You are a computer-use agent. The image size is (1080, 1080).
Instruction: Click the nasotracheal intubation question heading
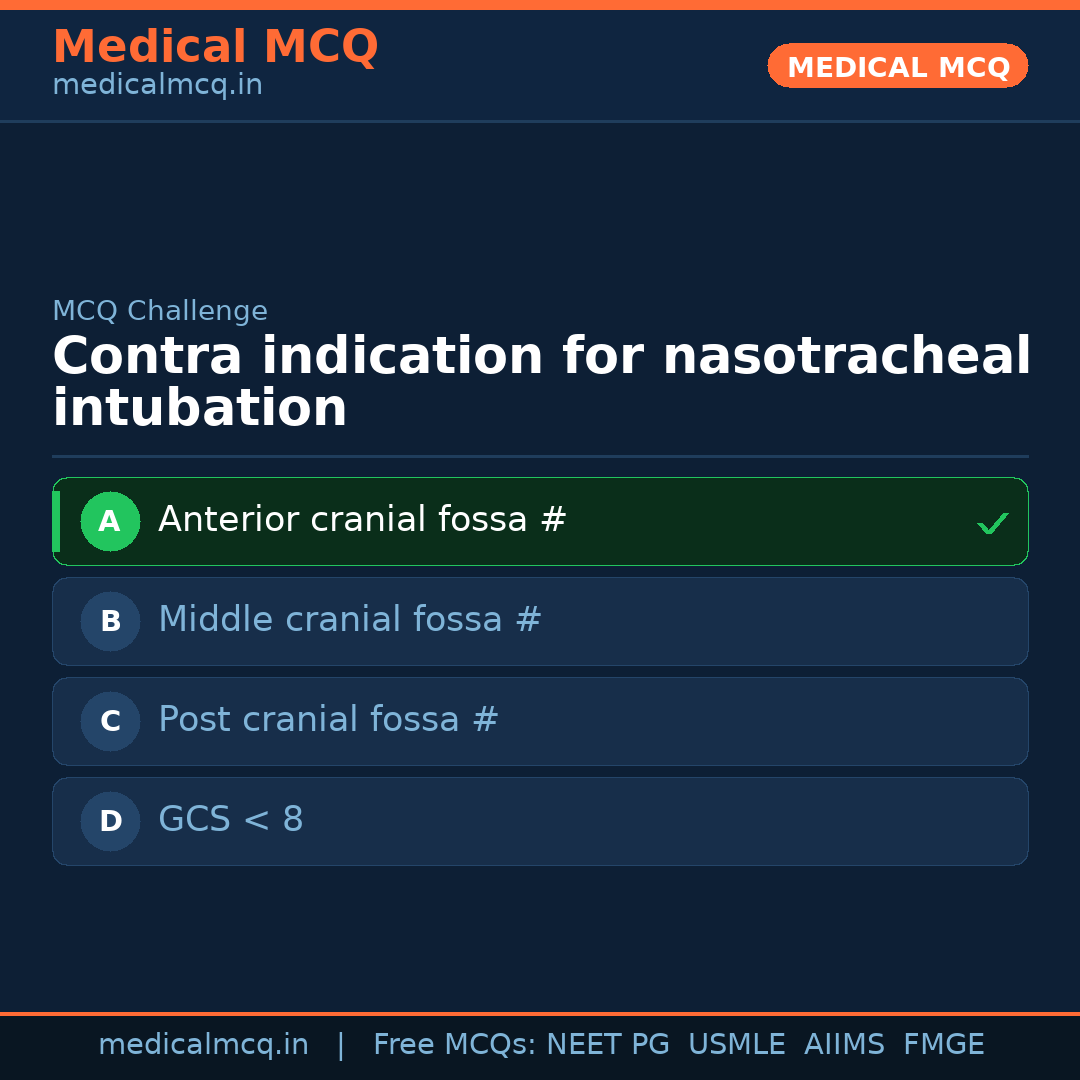540,382
